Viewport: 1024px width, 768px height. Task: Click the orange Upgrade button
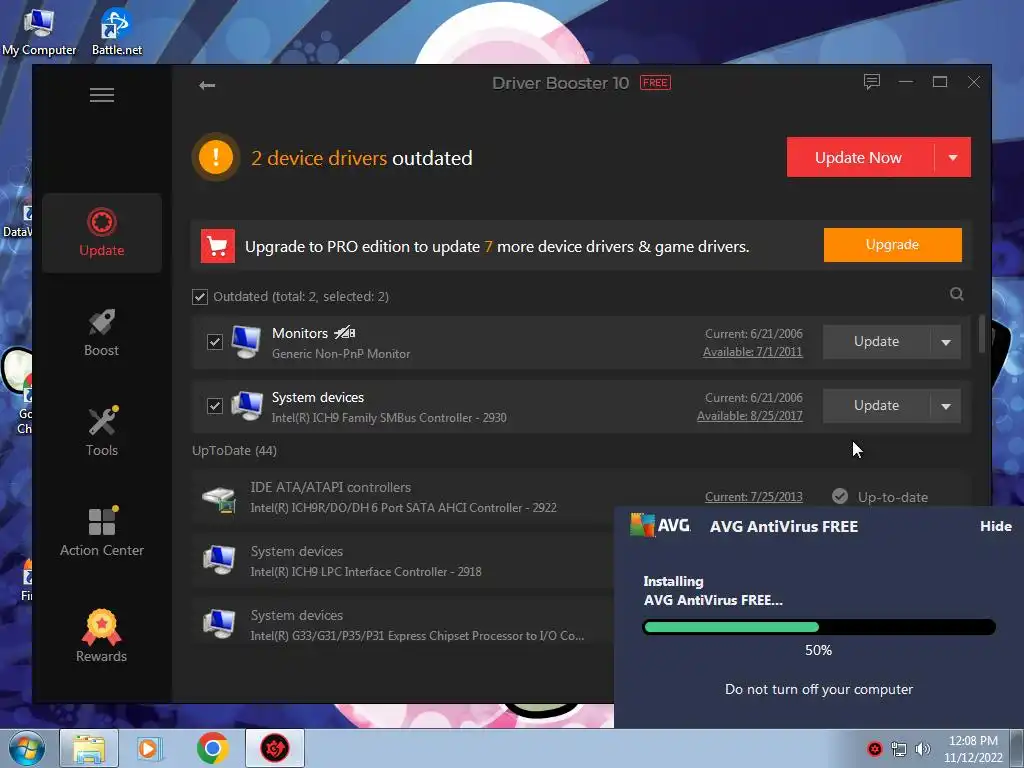click(892, 245)
